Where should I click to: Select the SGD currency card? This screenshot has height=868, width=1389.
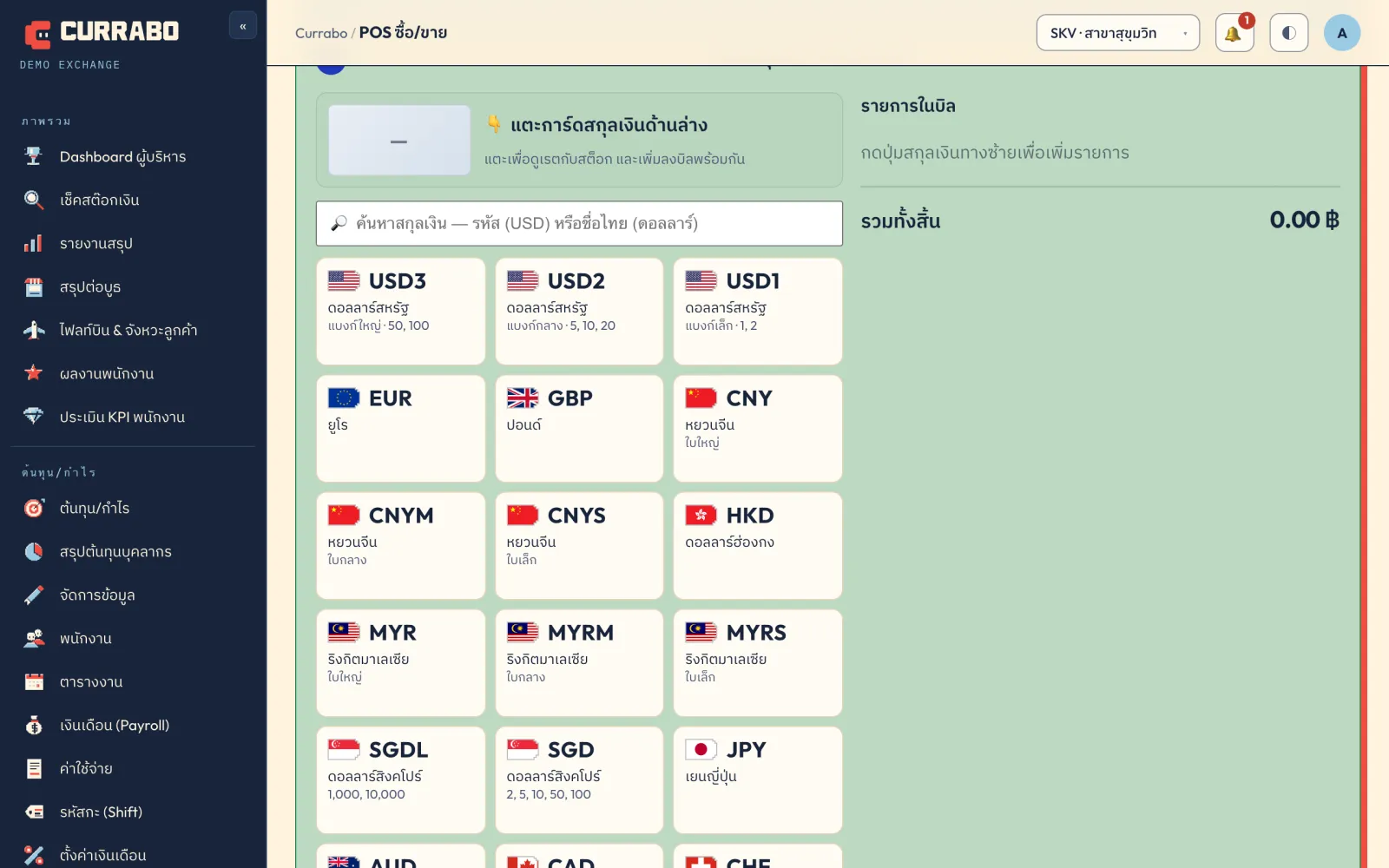click(579, 779)
